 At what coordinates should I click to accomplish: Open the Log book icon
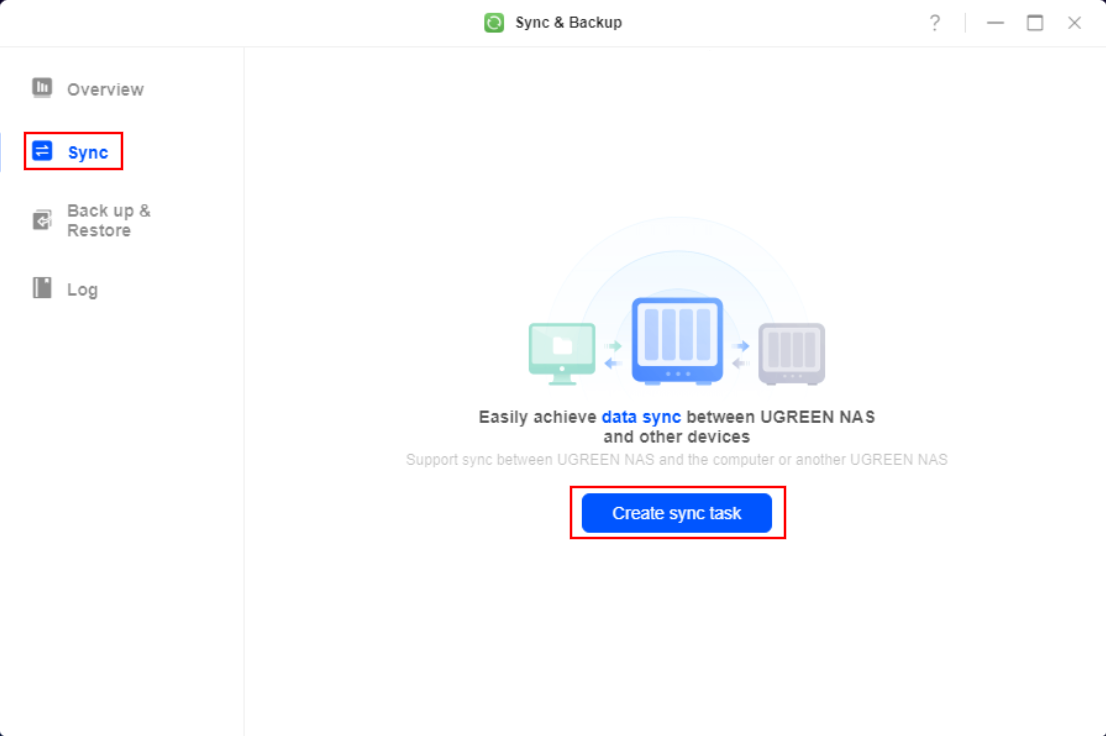(42, 288)
